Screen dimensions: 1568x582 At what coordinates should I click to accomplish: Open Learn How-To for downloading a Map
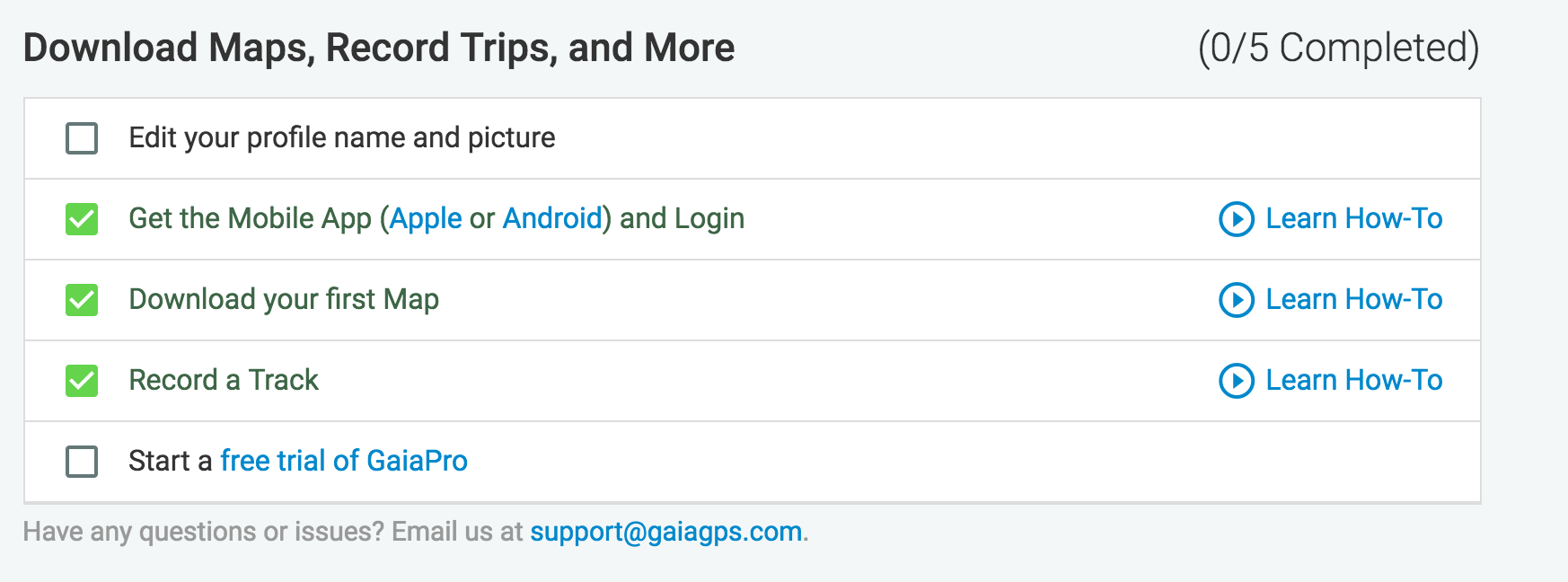click(1354, 299)
